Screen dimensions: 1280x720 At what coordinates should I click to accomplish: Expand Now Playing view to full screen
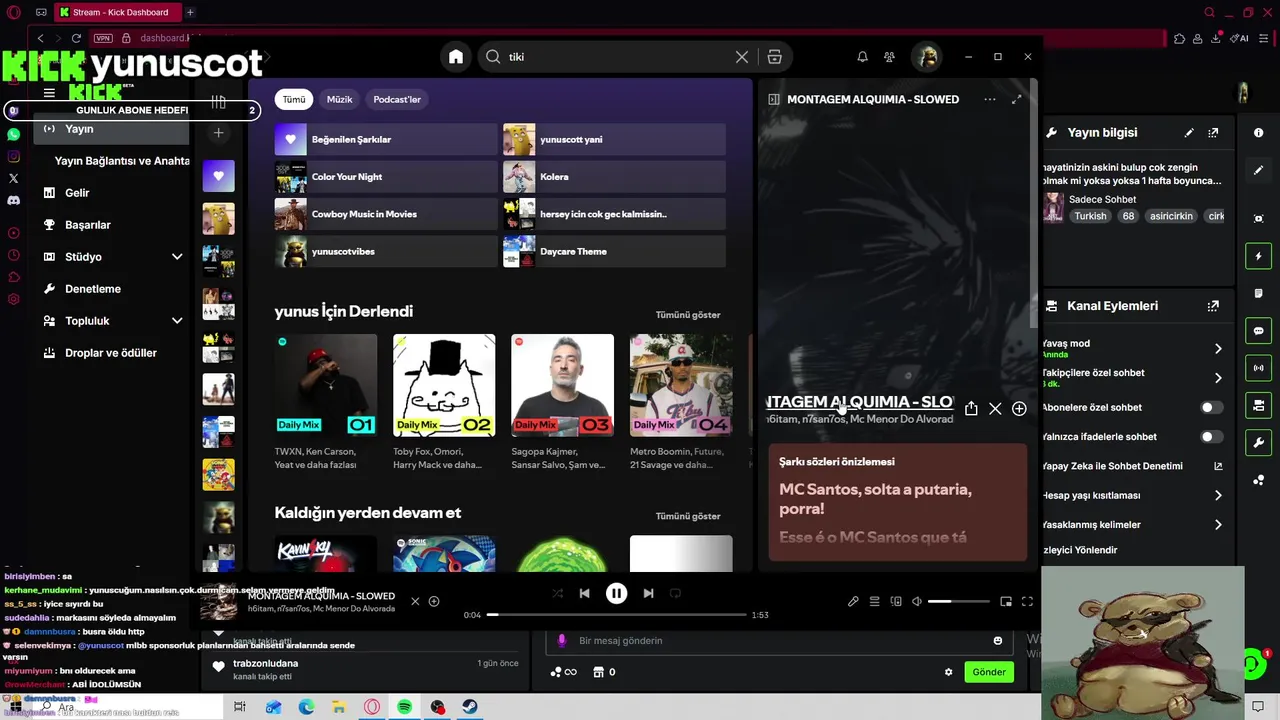(x=1017, y=99)
